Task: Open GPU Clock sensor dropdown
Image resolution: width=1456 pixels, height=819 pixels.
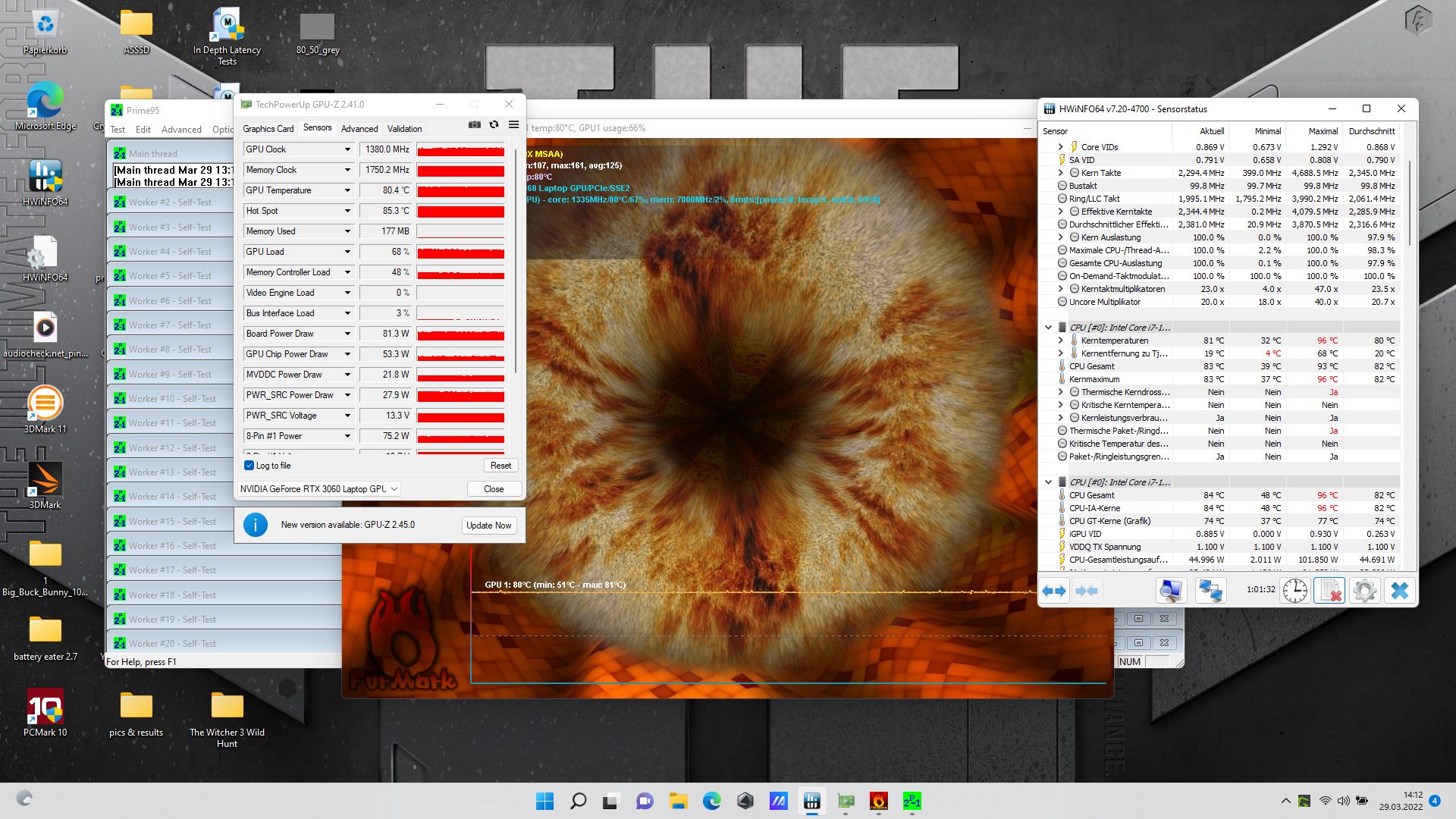Action: click(347, 149)
